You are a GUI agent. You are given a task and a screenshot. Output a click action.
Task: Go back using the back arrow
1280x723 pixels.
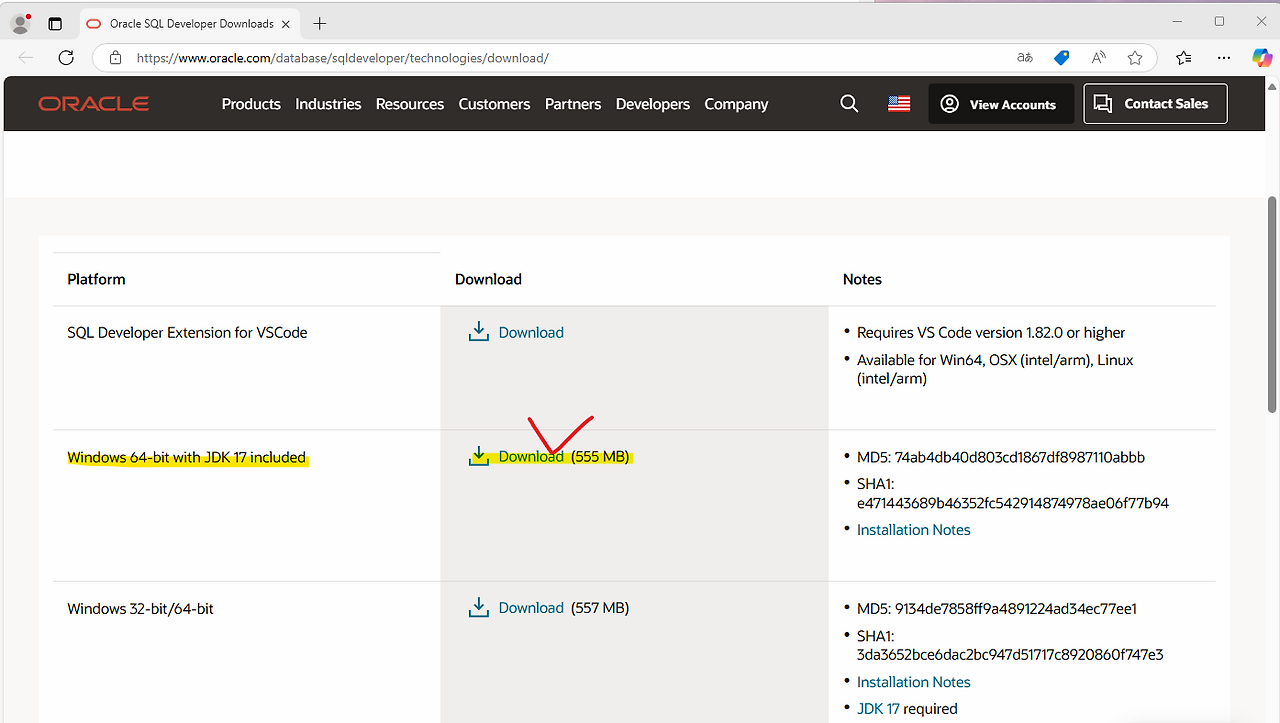26,58
